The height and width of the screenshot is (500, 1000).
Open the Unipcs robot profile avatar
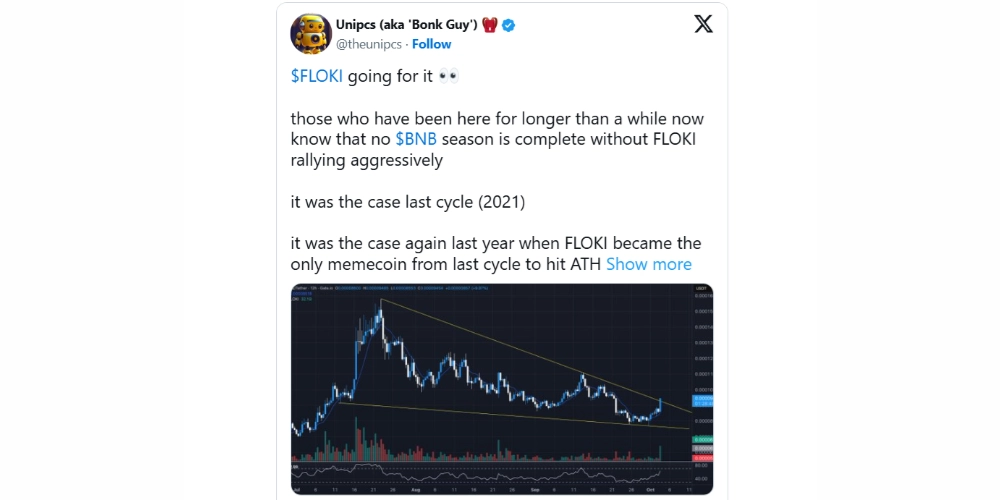[x=311, y=34]
